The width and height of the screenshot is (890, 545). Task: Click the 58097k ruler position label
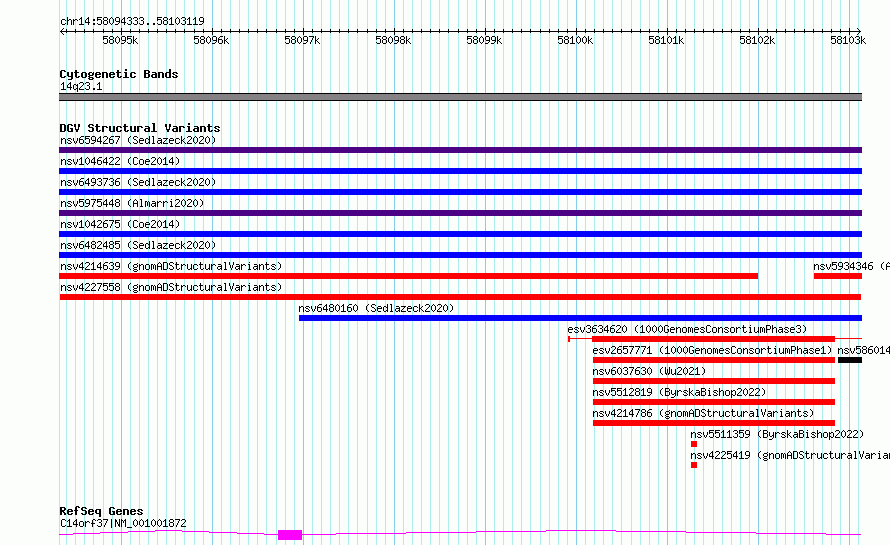[302, 40]
